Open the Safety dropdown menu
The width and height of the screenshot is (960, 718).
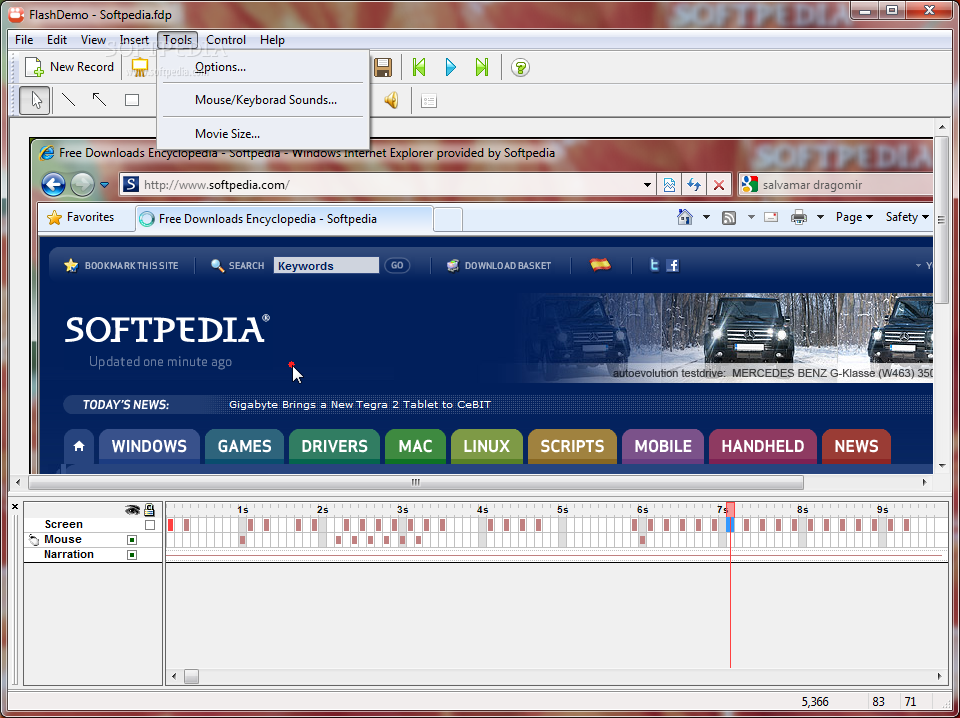(x=908, y=217)
